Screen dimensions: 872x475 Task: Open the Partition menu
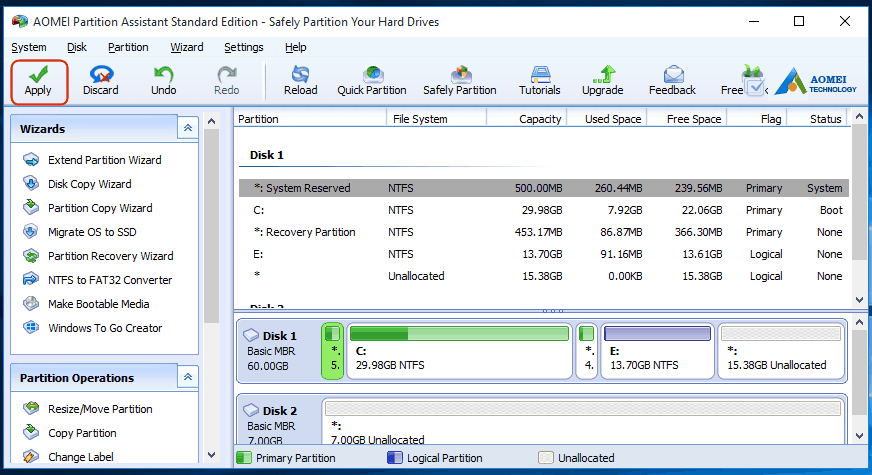pyautogui.click(x=128, y=47)
